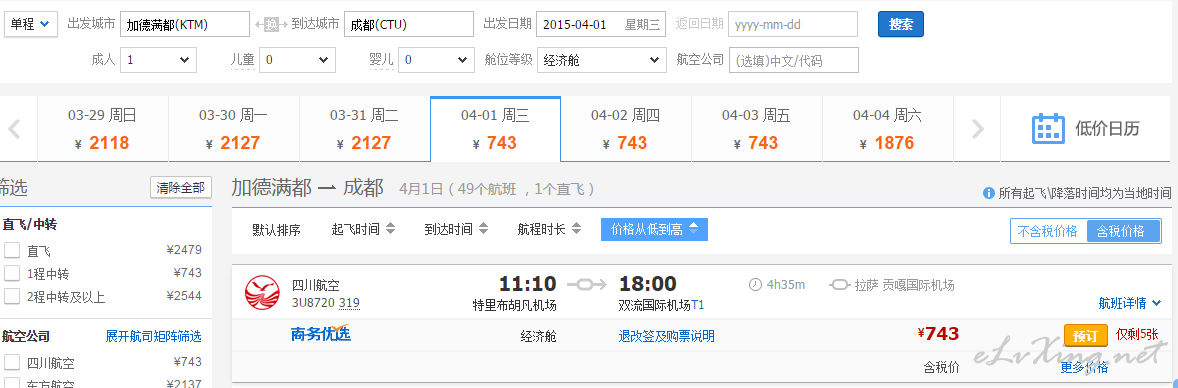The width and height of the screenshot is (1178, 388).
Task: Click the 搜索 search button
Action: 901,24
